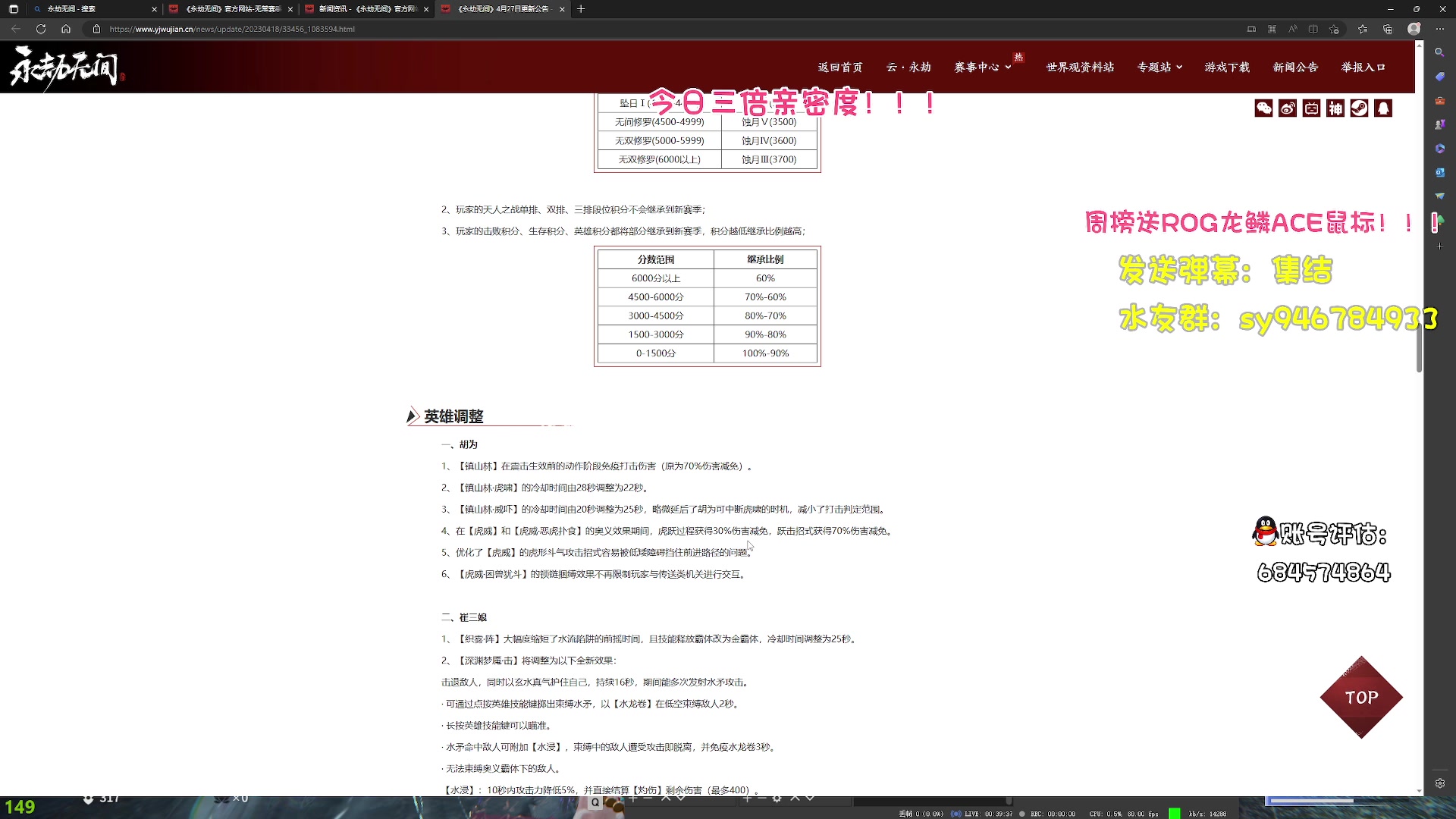Open the QQ penguin icon link
Image resolution: width=1456 pixels, height=819 pixels.
click(x=1383, y=108)
